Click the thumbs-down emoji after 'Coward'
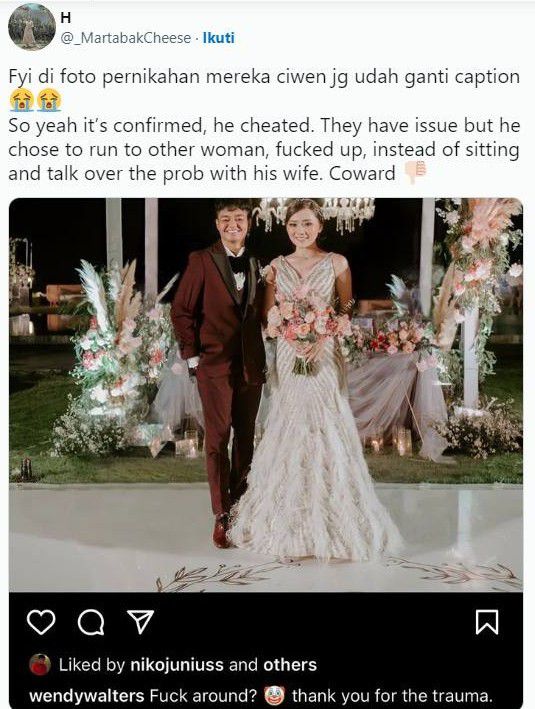The image size is (535, 709). click(416, 172)
